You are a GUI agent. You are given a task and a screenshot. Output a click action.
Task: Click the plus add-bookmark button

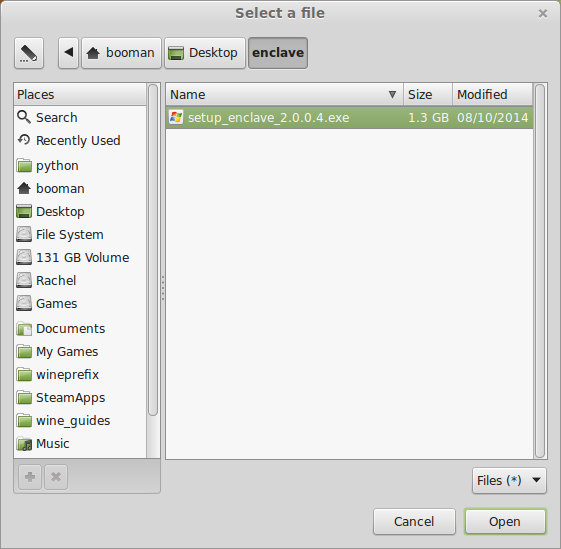tap(30, 477)
